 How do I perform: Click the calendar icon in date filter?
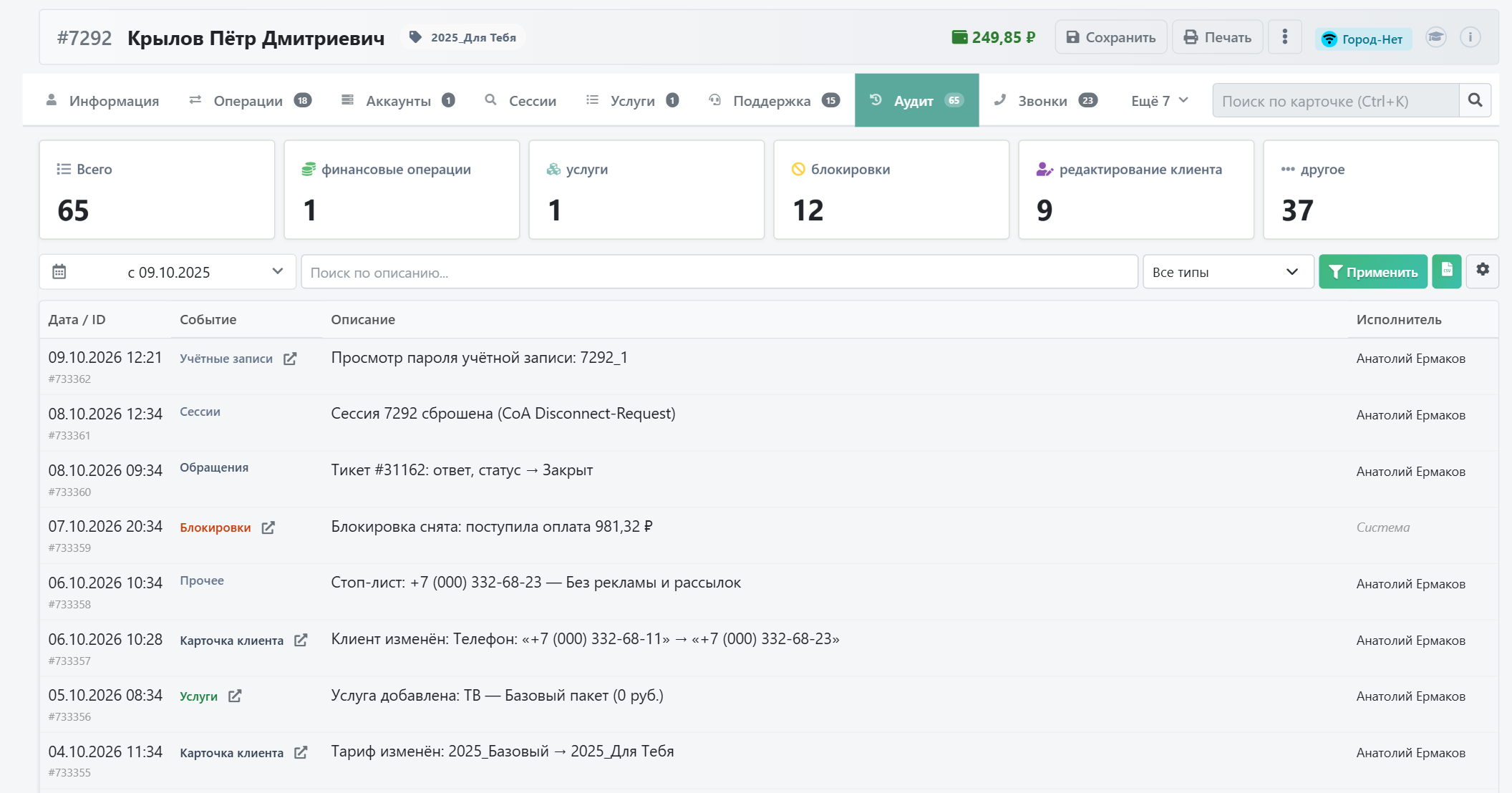pos(59,272)
